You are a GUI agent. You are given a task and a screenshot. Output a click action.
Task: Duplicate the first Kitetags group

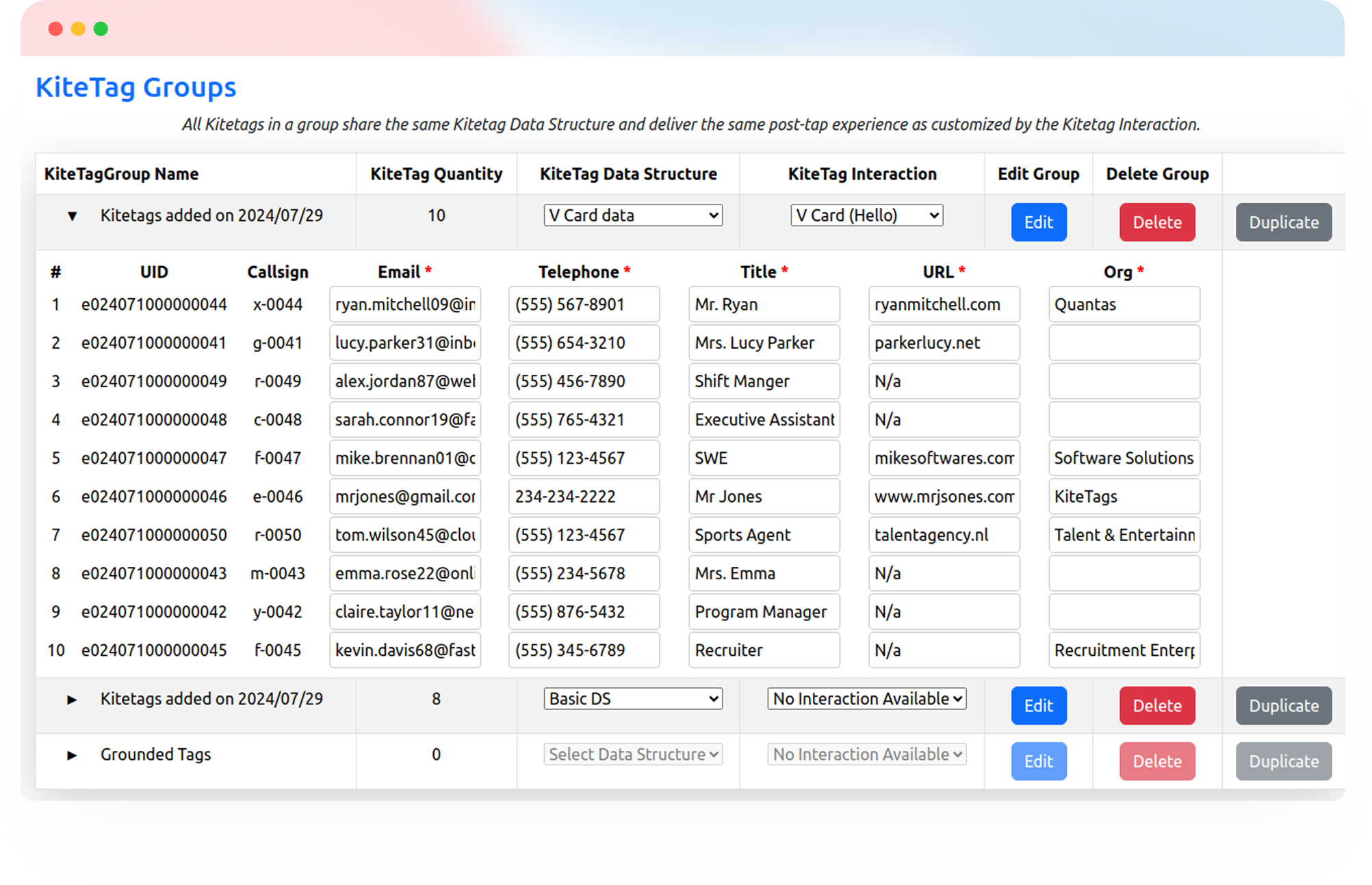click(x=1283, y=222)
